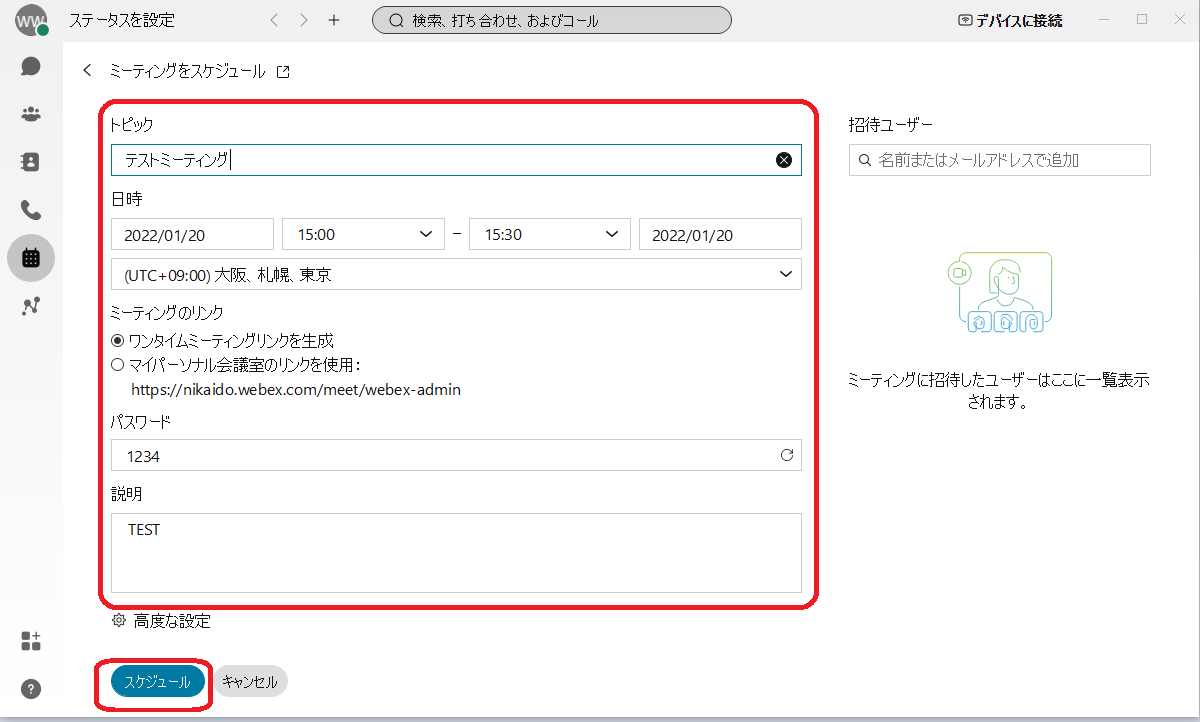Clear the トピック field with X icon
Screen dimensions: 1200x722
pos(784,160)
